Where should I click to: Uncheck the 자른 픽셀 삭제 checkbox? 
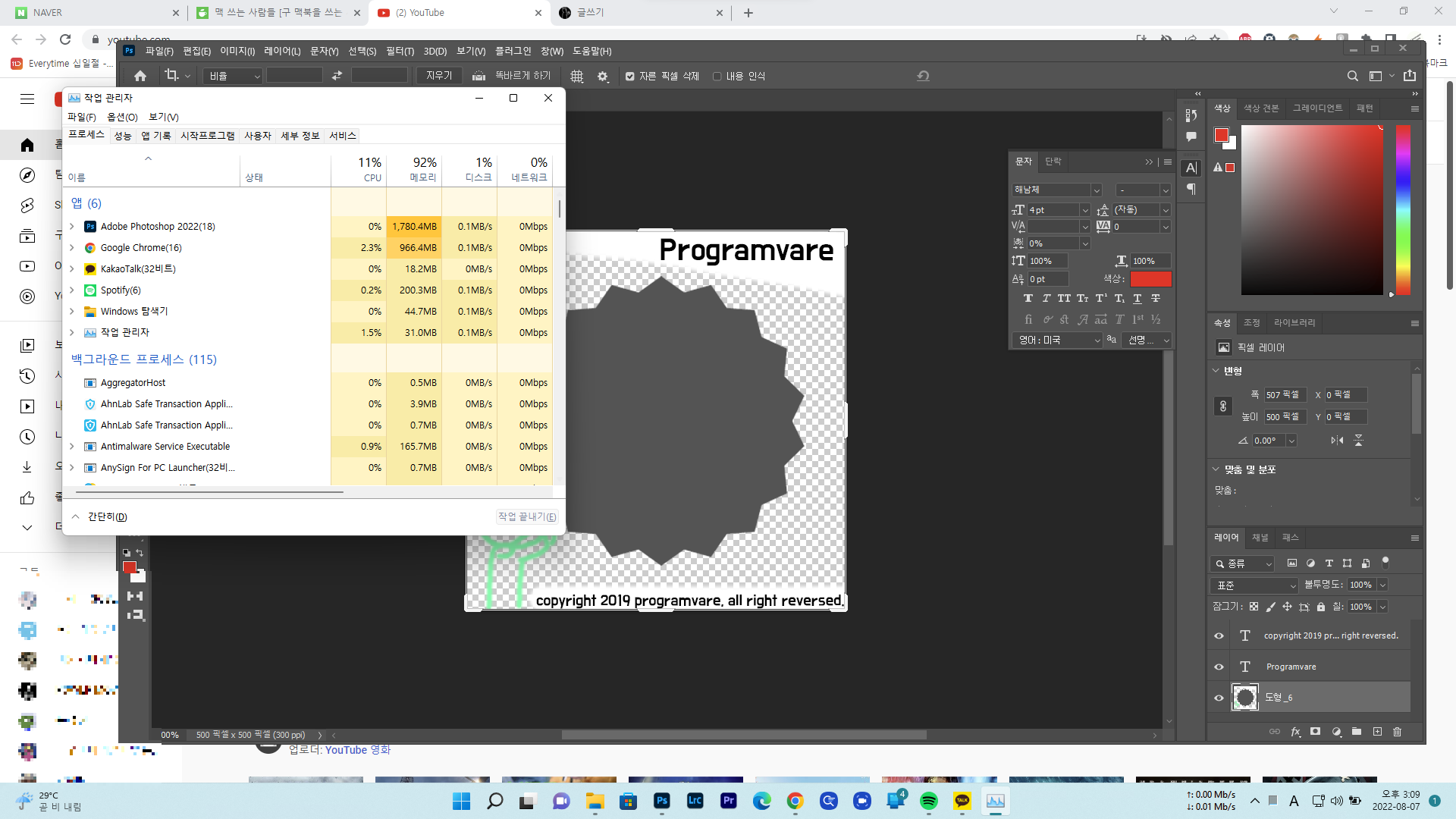point(629,76)
